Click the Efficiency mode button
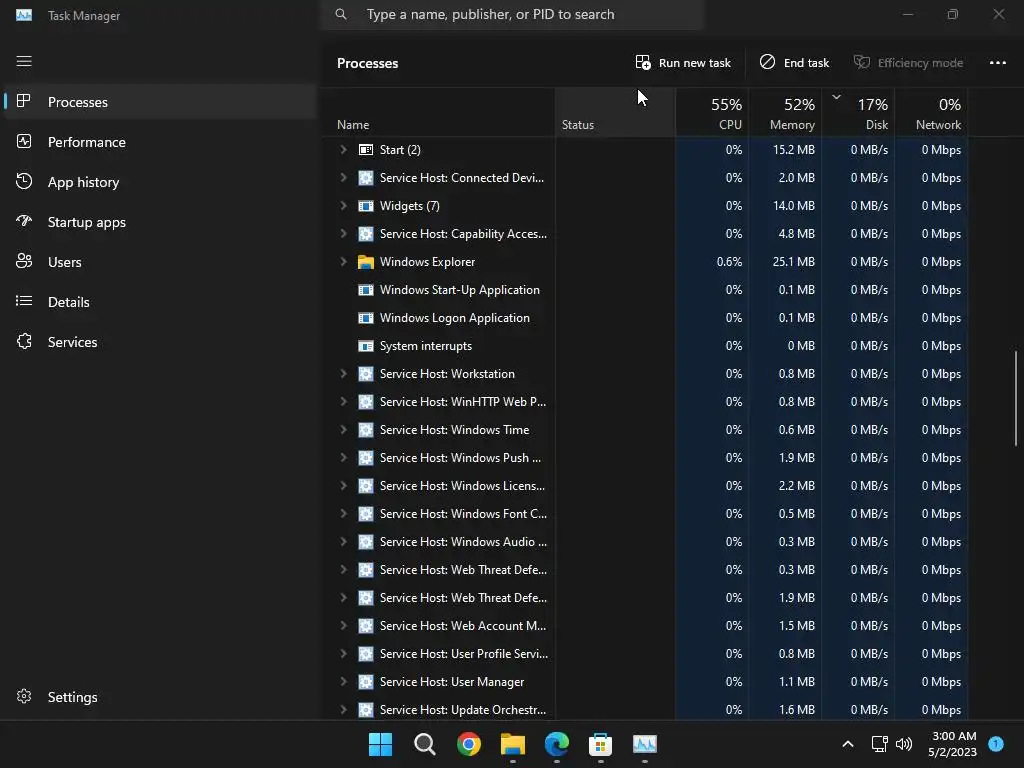 908,63
